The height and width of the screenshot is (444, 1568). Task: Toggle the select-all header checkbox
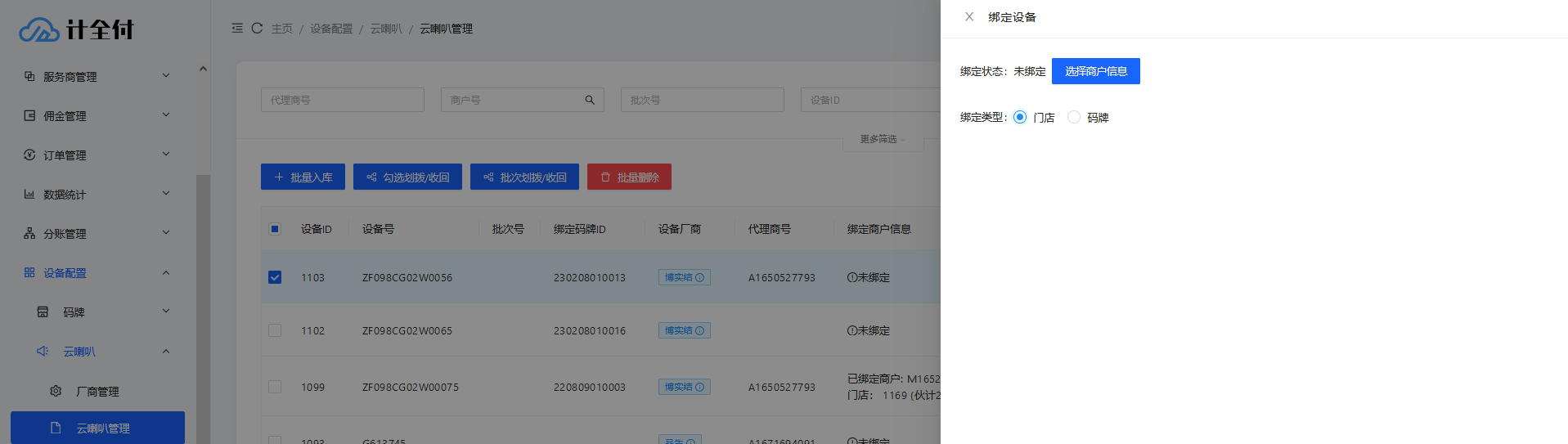click(x=275, y=229)
